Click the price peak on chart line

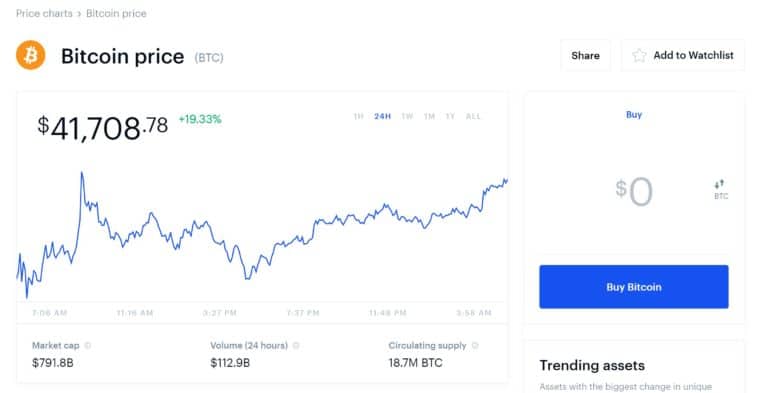(x=82, y=172)
